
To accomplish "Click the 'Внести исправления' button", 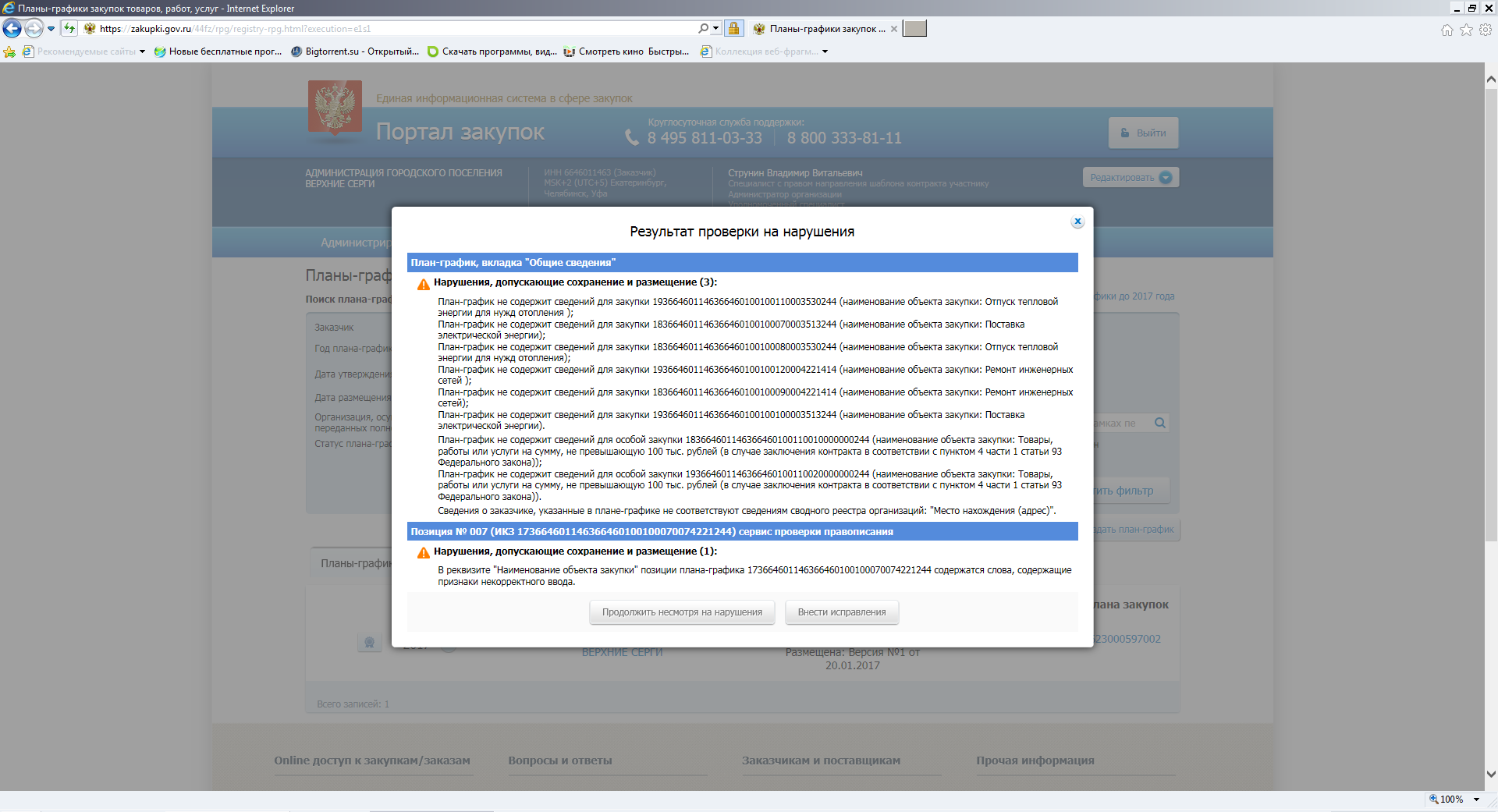I will click(841, 612).
